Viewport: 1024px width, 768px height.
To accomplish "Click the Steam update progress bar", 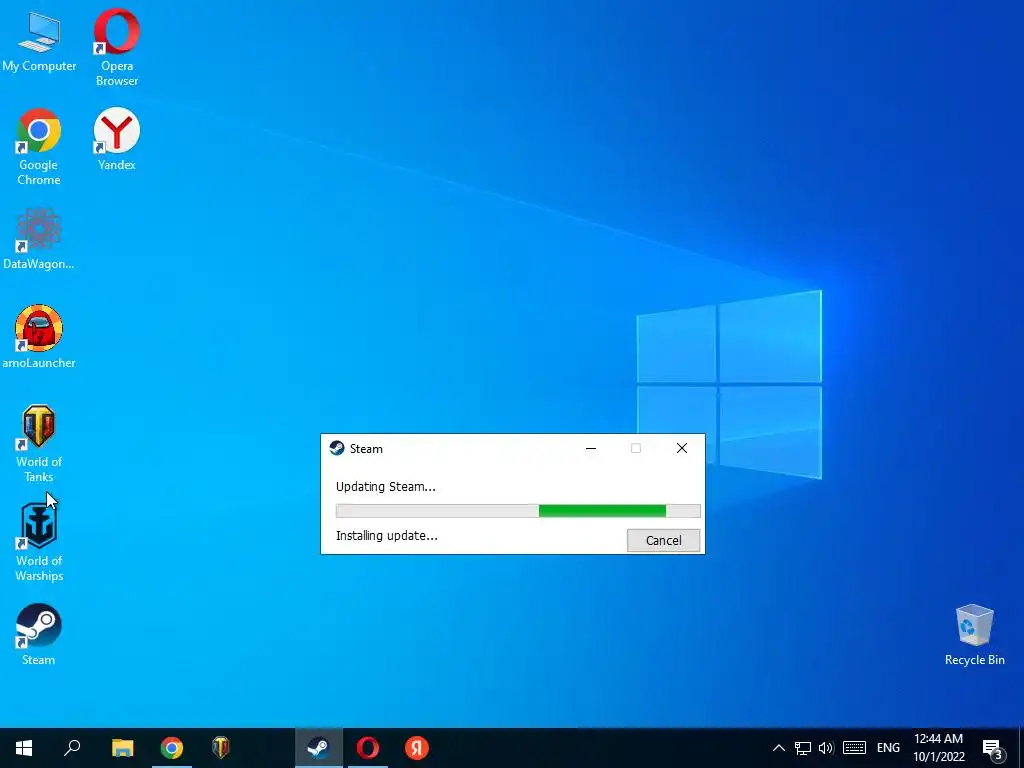I will (x=518, y=511).
